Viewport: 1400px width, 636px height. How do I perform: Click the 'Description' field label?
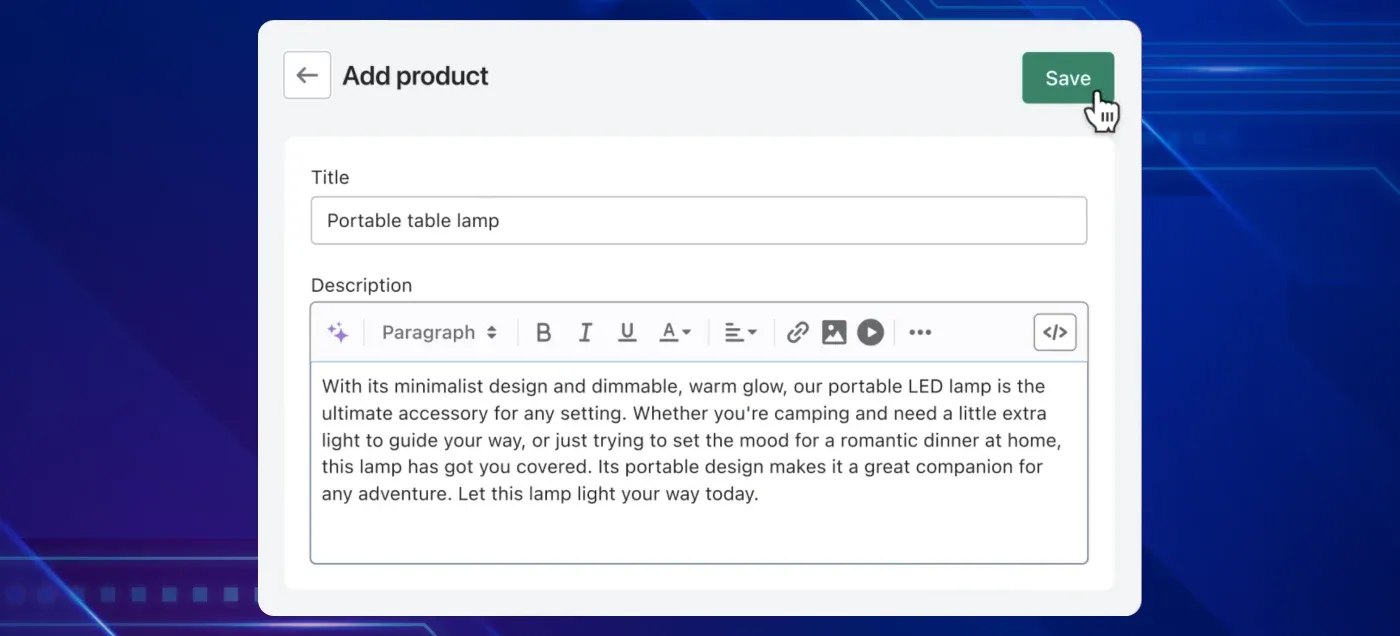coord(361,286)
